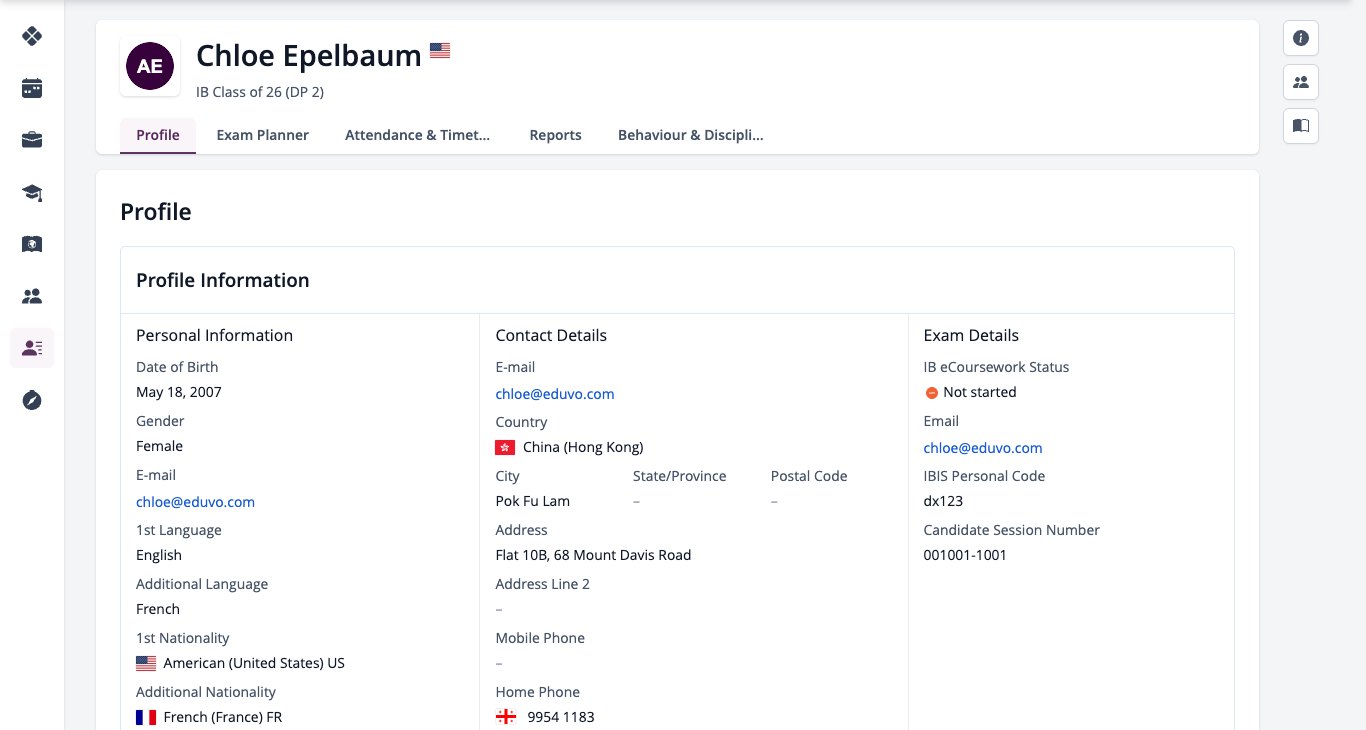Open the compass icon in sidebar
The width and height of the screenshot is (1366, 730).
(32, 400)
